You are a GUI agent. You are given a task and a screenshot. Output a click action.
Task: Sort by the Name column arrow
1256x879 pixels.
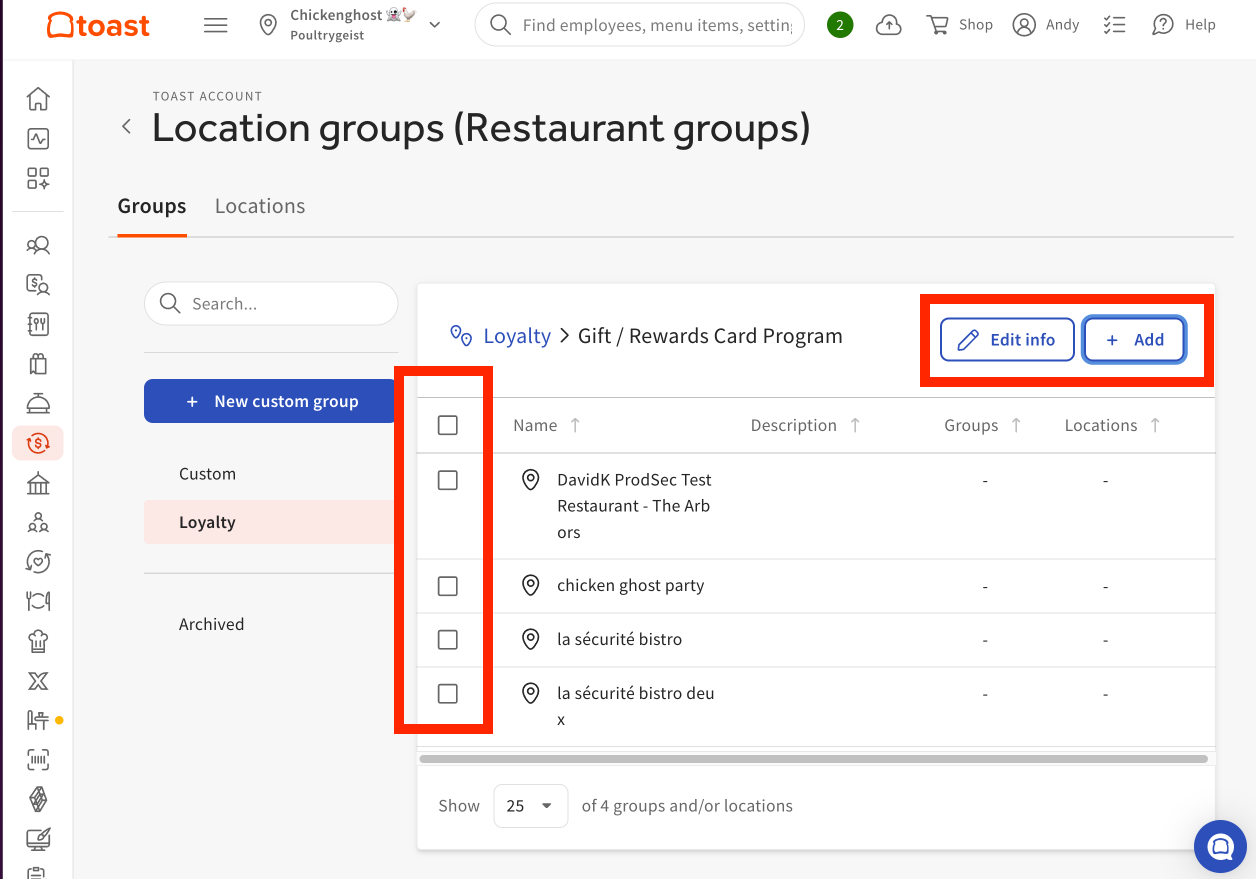[575, 425]
